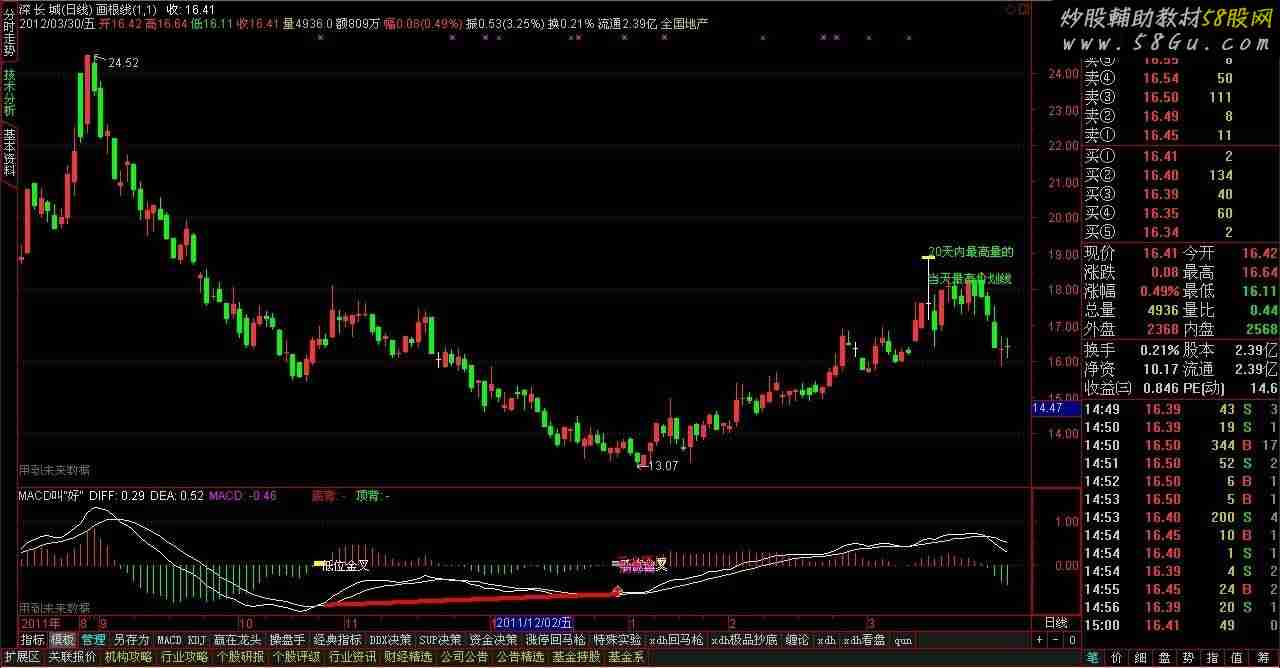This screenshot has height=668, width=1280.
Task: Open the 财经精选 bottom tab
Action: point(408,657)
